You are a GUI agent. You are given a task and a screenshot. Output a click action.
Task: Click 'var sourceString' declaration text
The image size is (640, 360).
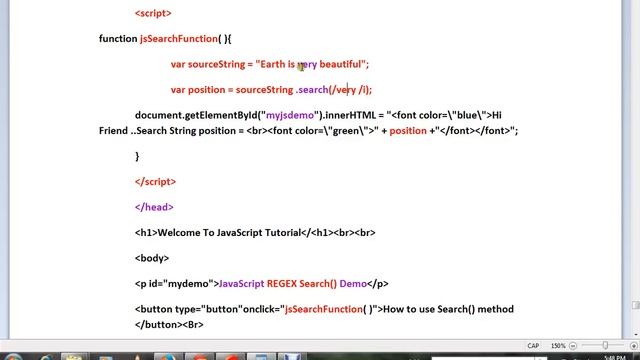tap(208, 64)
